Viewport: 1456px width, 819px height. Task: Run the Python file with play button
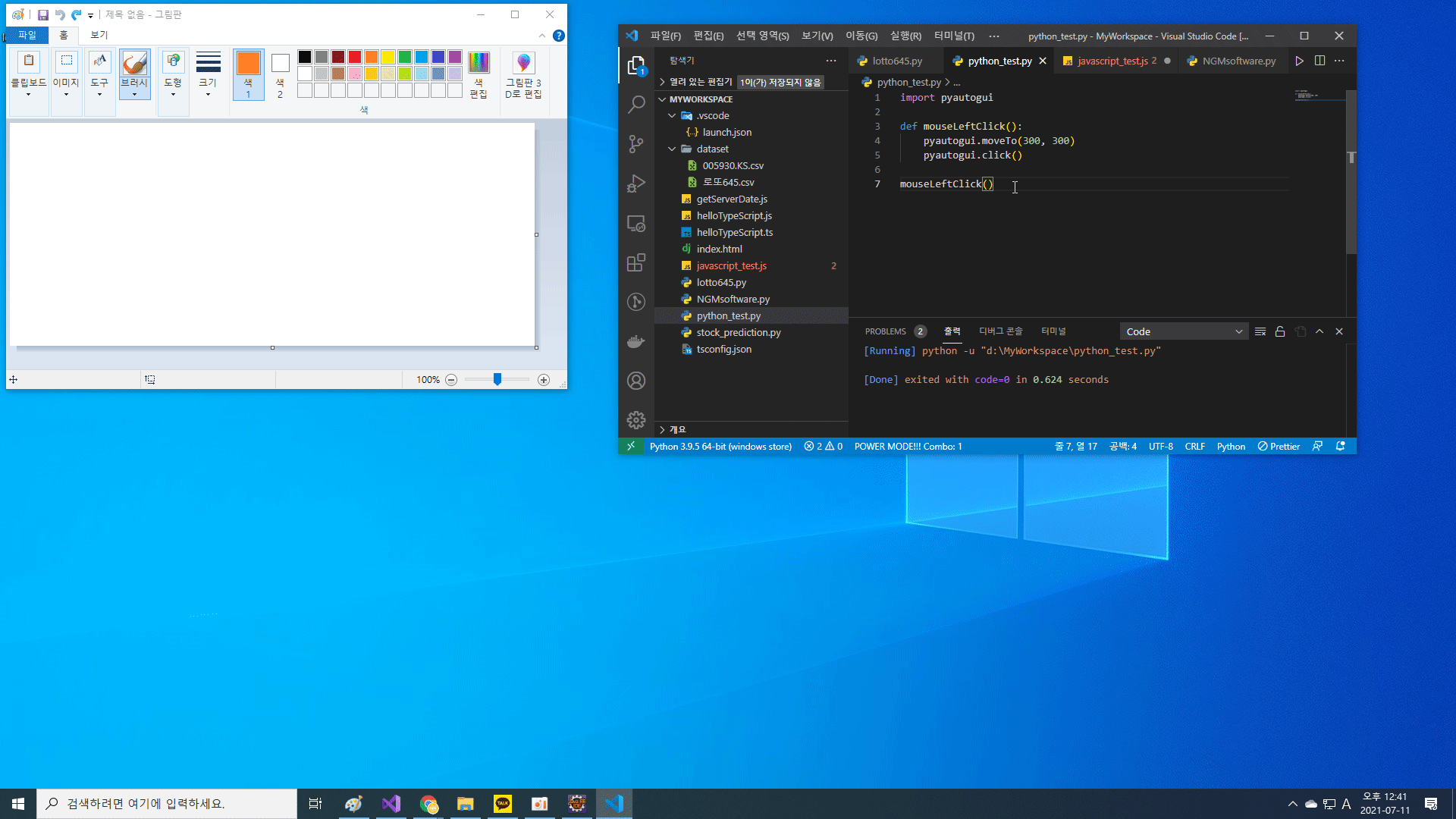tap(1299, 61)
